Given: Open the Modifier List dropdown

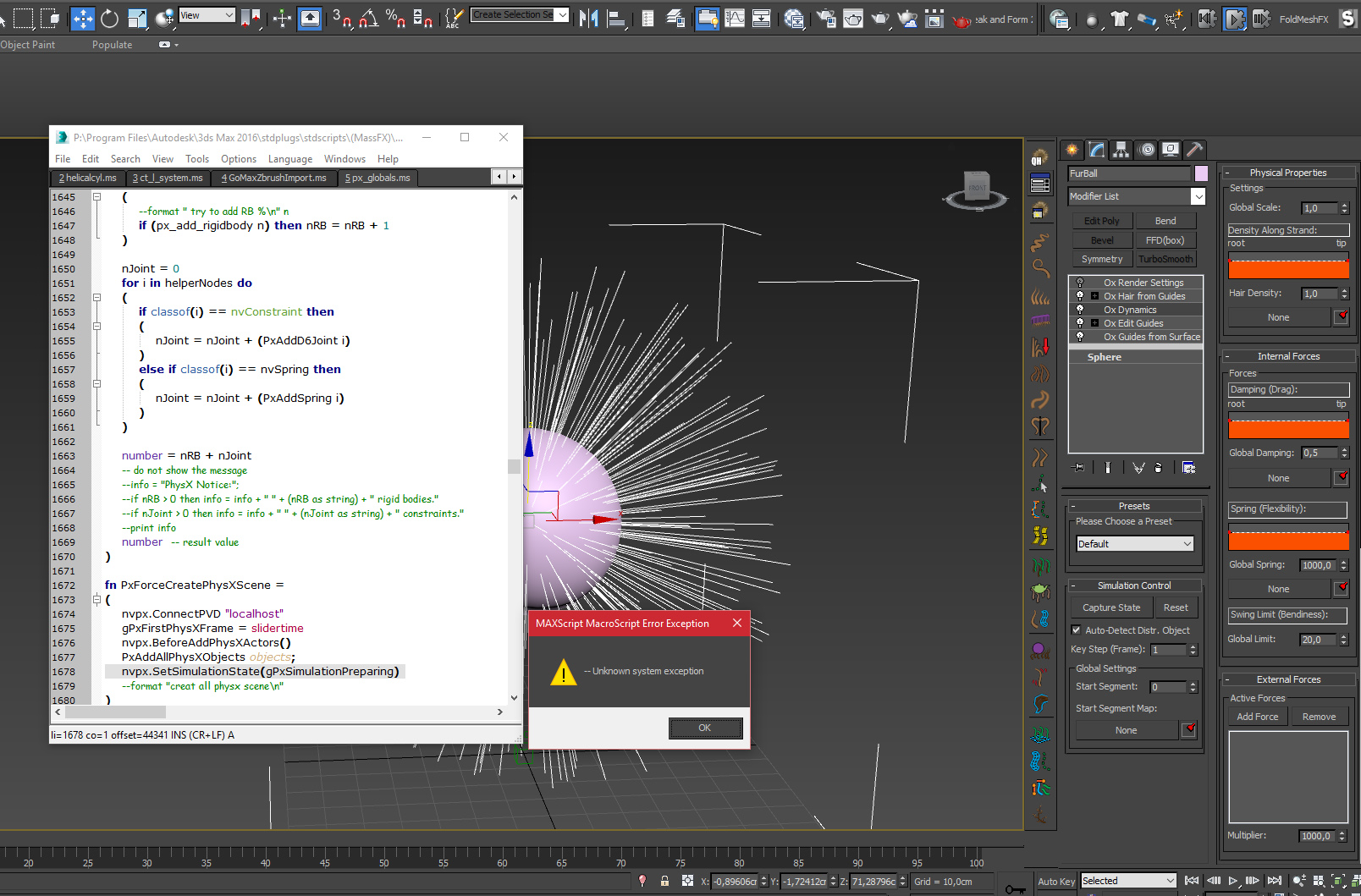Looking at the screenshot, I should click(1198, 196).
